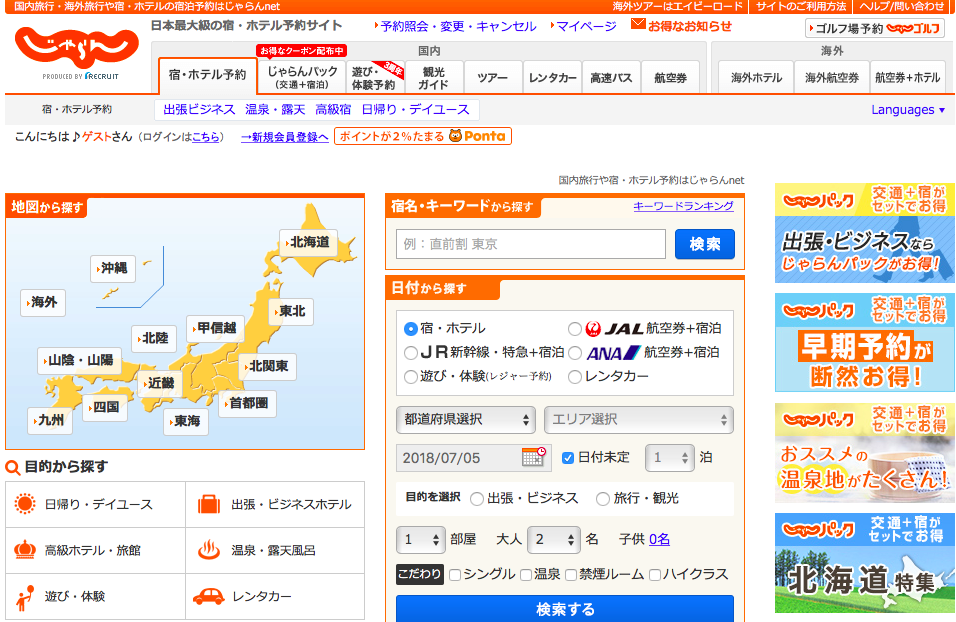Select 九州 region on the map

pos(50,420)
